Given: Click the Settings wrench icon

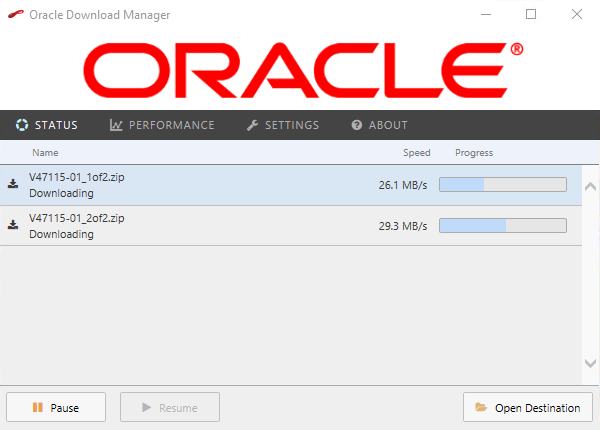Looking at the screenshot, I should click(x=252, y=125).
